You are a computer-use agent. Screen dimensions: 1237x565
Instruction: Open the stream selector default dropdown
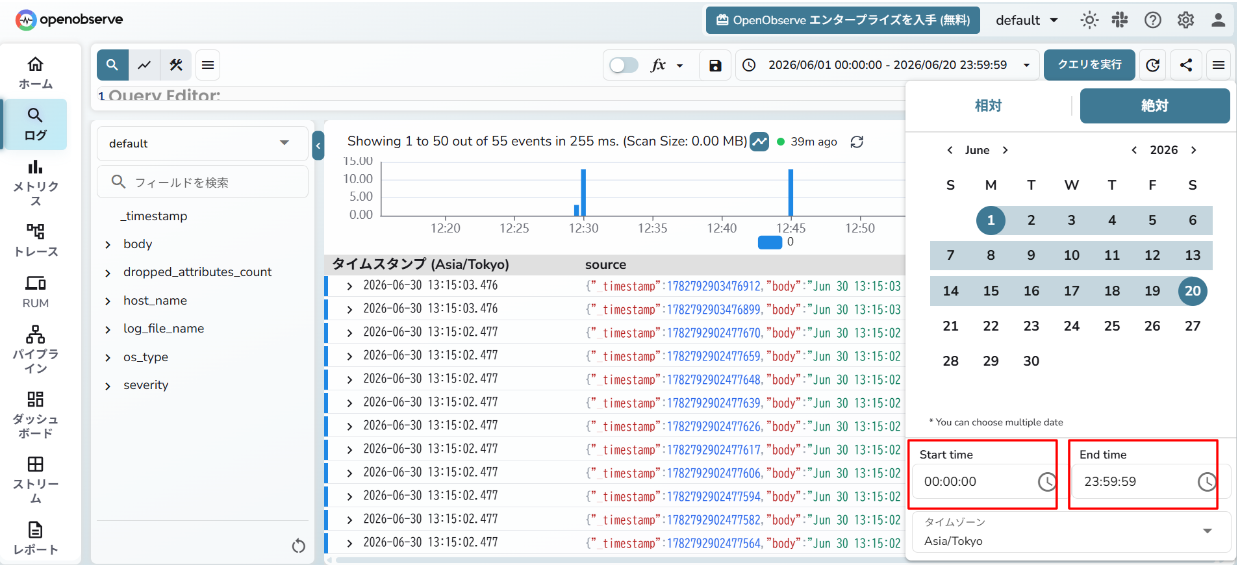point(202,143)
